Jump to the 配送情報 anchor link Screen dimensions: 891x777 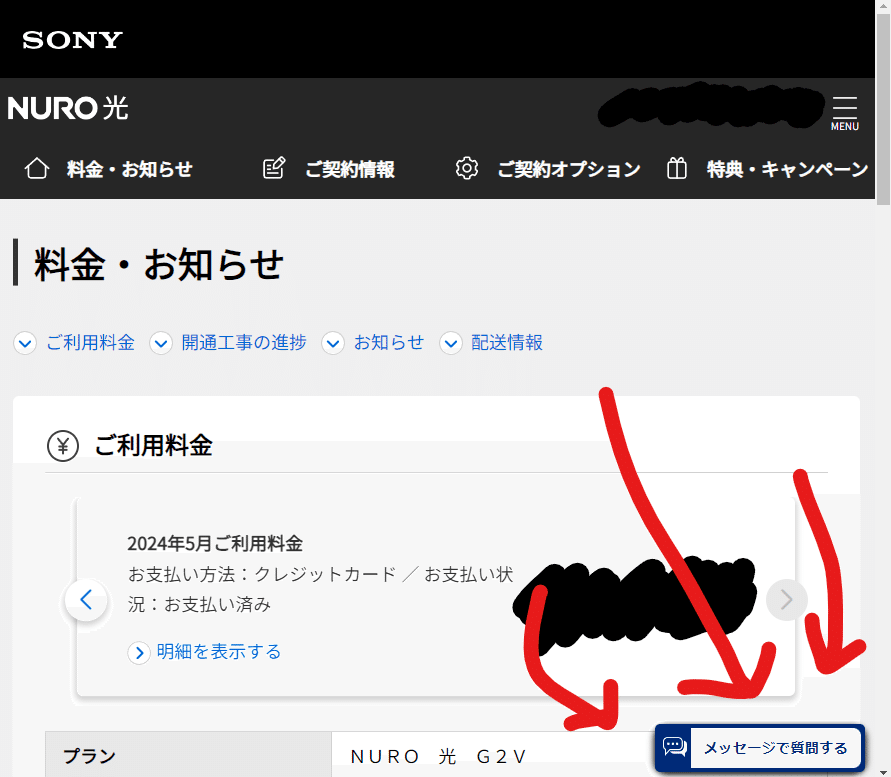[x=507, y=343]
